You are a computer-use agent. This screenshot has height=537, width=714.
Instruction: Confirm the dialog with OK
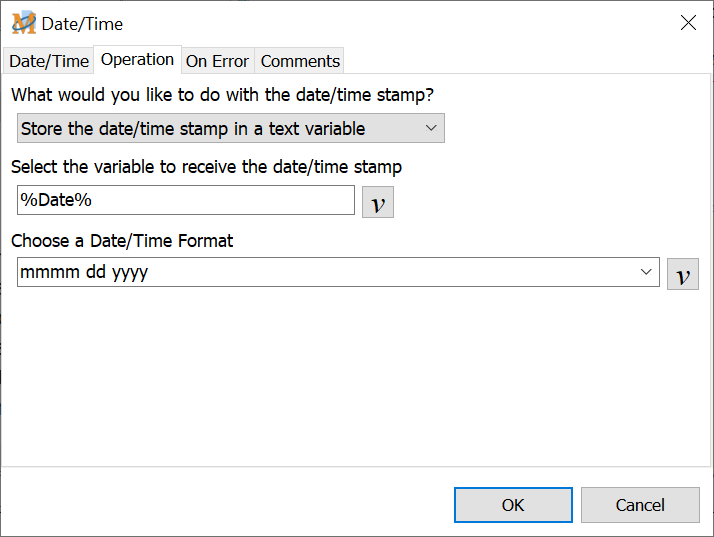(513, 505)
